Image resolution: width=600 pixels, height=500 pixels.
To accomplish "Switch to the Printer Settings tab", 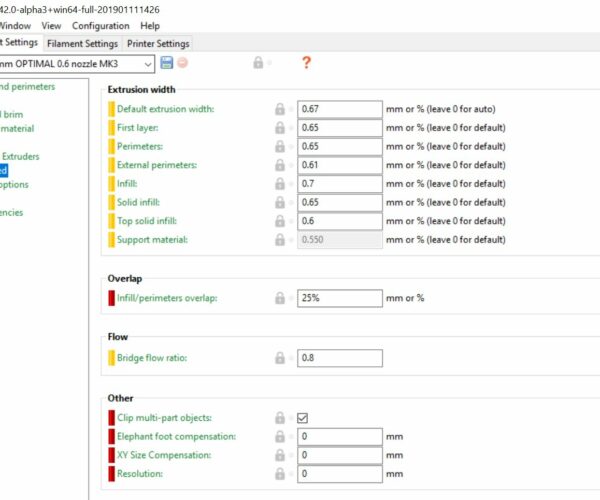I will [x=157, y=43].
